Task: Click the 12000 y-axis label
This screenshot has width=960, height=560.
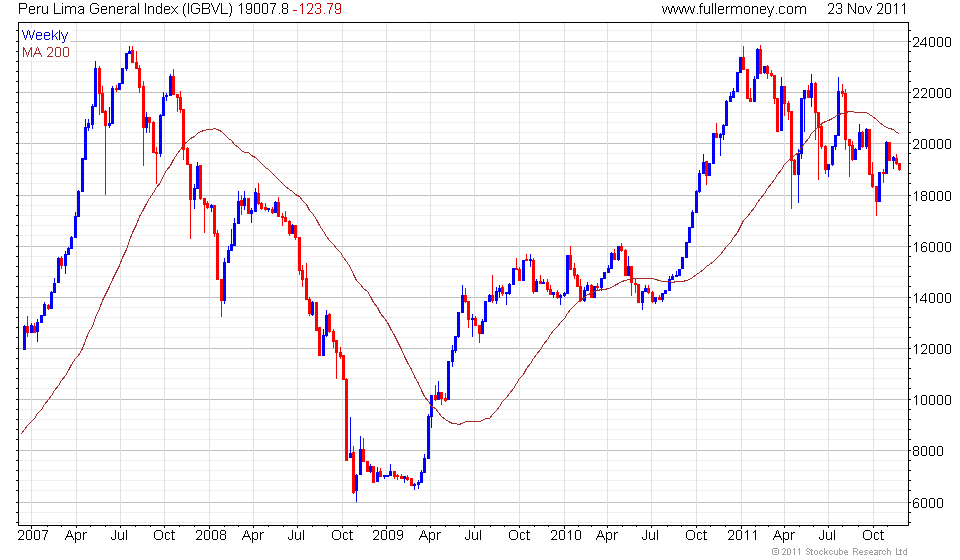Action: pyautogui.click(x=932, y=349)
